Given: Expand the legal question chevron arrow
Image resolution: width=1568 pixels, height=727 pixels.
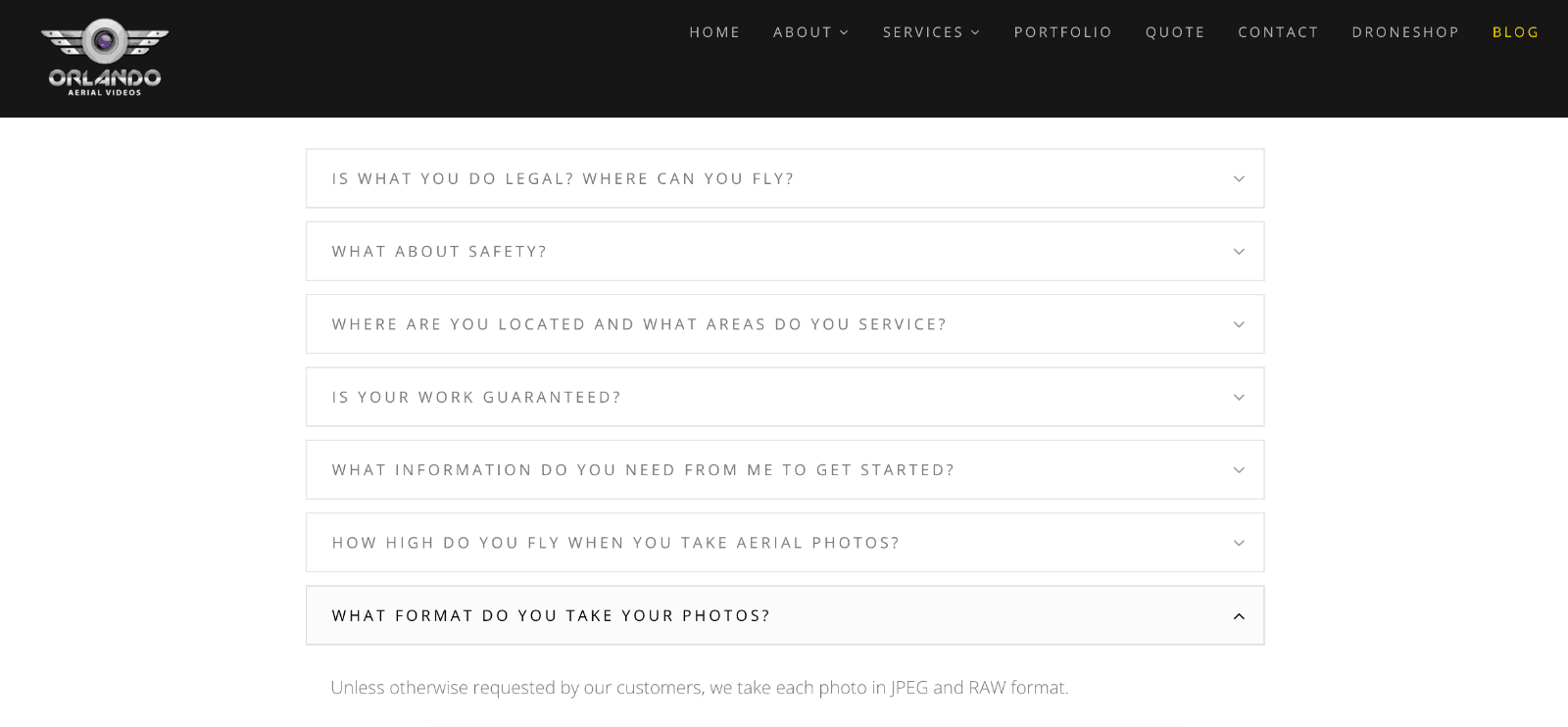Looking at the screenshot, I should point(1239,179).
